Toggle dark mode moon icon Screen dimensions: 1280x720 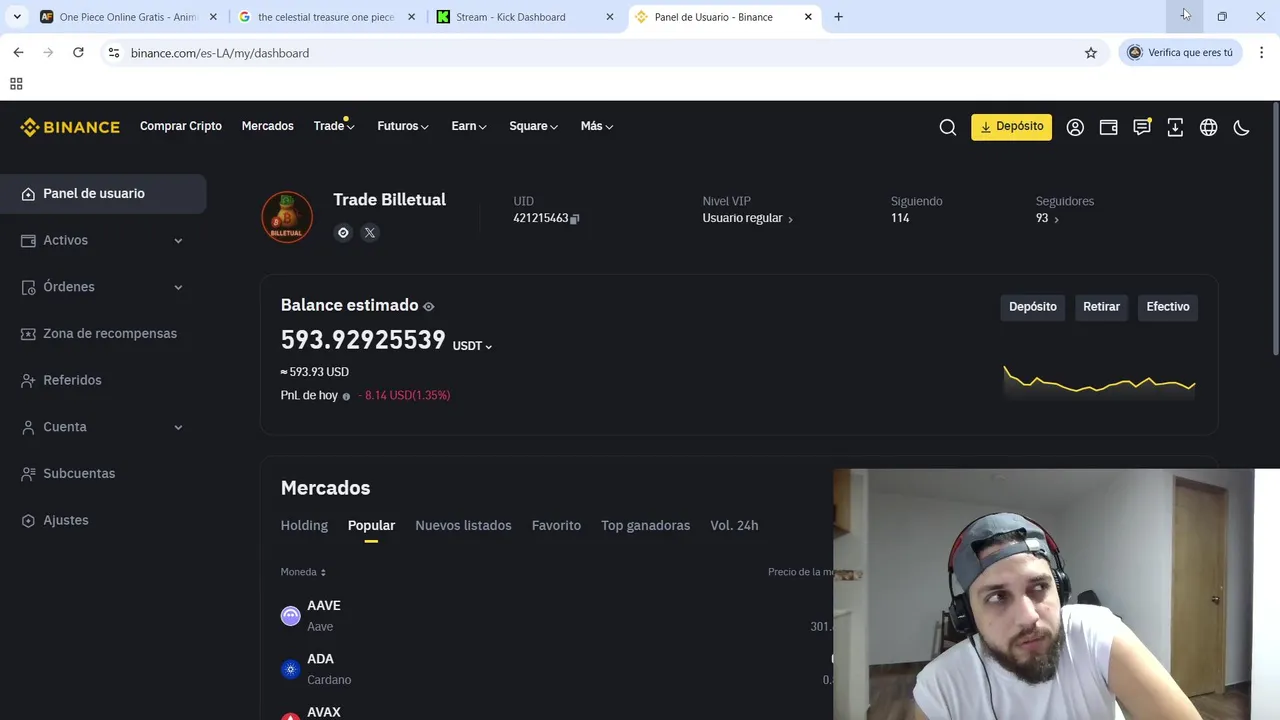point(1241,127)
